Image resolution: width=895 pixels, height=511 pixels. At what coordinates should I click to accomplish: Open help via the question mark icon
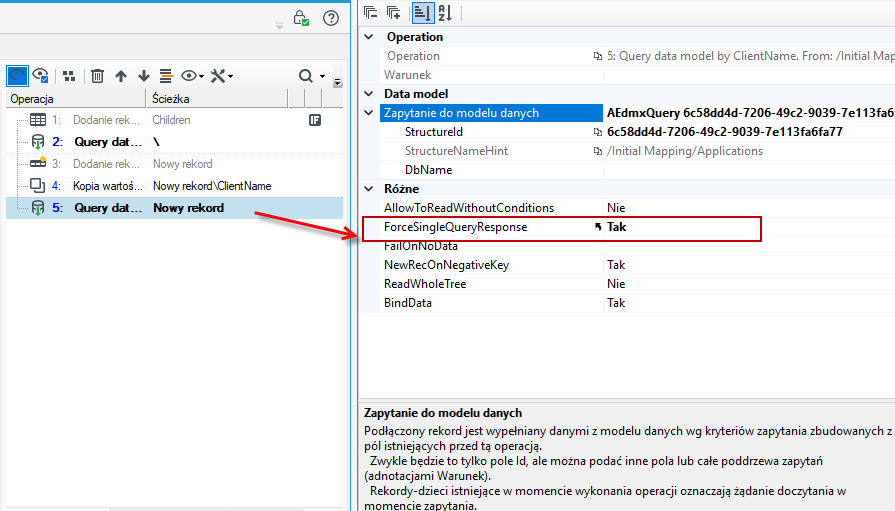[x=331, y=18]
